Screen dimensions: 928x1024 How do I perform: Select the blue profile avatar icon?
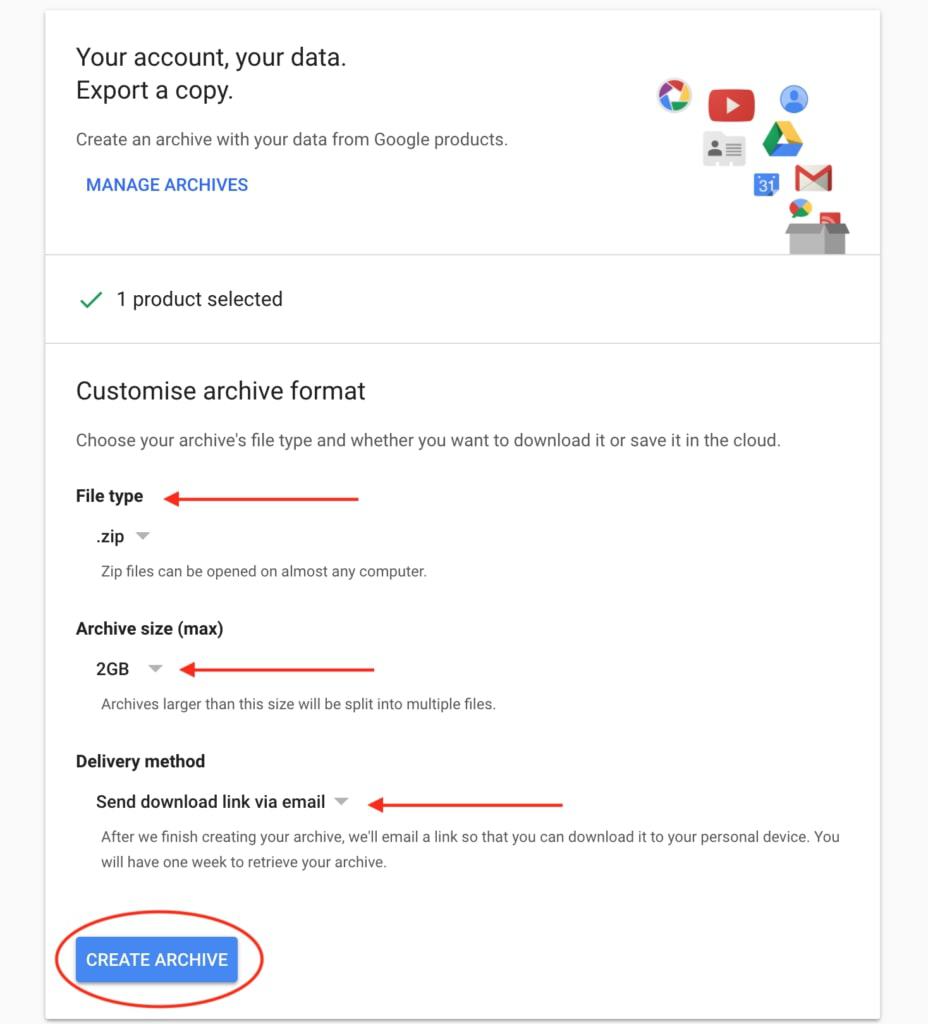coord(794,99)
